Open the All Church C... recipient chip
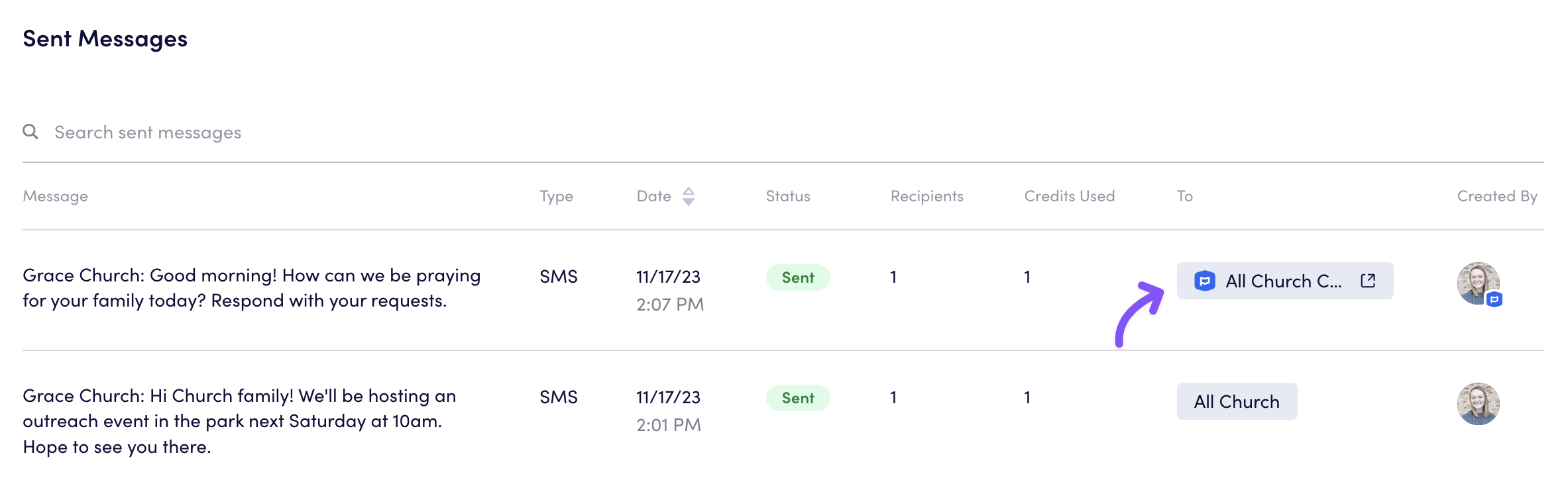The height and width of the screenshot is (490, 1568). click(1283, 281)
